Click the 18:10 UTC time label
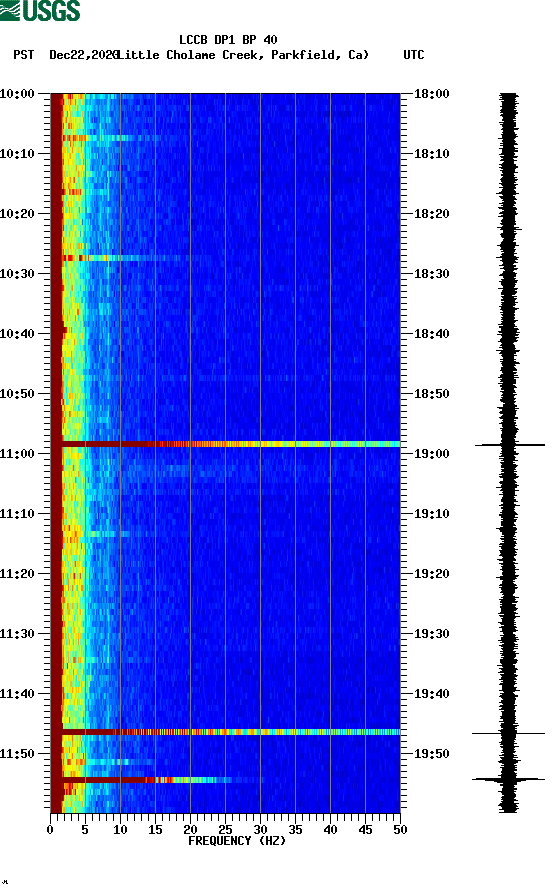This screenshot has width=552, height=893. (432, 154)
